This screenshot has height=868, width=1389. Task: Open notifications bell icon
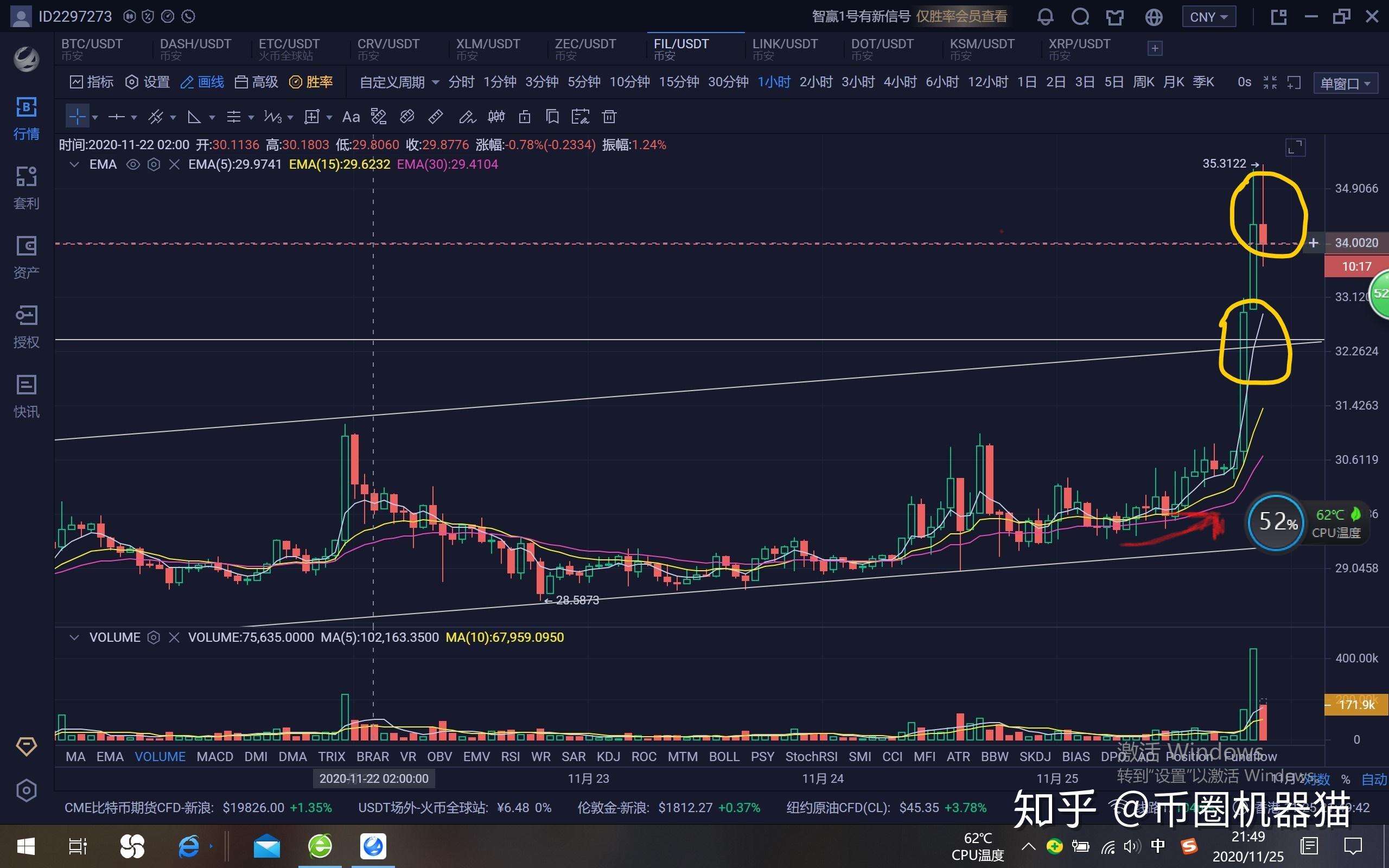point(1045,17)
